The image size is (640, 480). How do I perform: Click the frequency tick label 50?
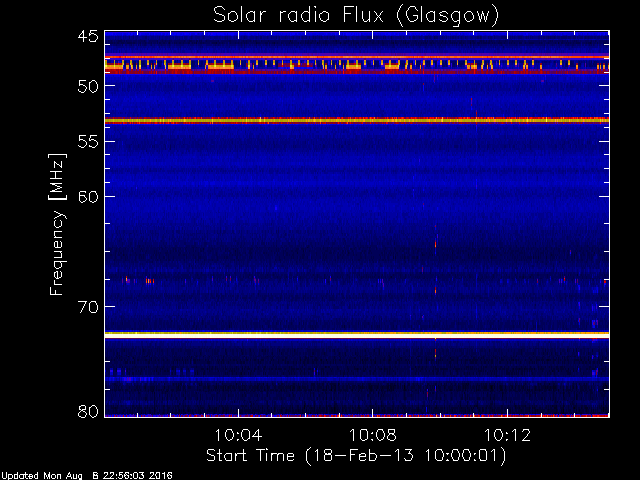tap(88, 87)
